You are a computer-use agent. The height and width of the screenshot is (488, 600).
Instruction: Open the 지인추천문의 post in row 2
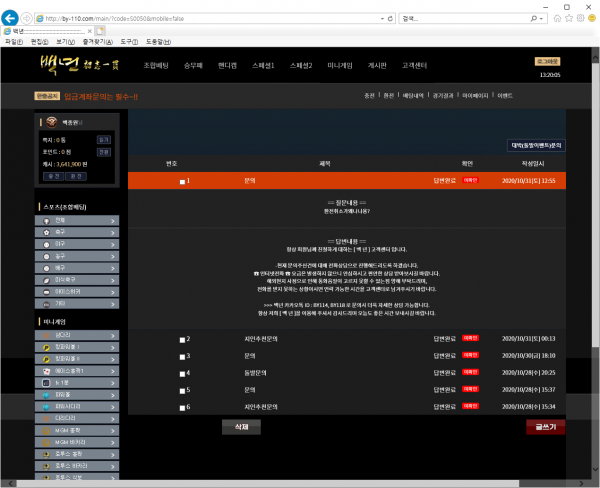pyautogui.click(x=261, y=339)
